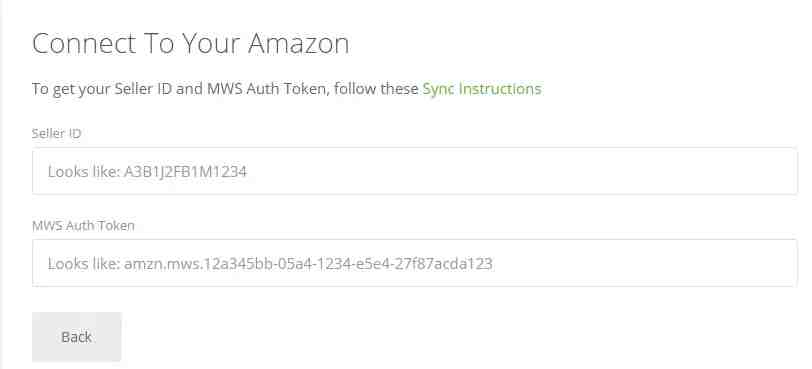Click the word 'Amazon' in the page title

(x=298, y=43)
